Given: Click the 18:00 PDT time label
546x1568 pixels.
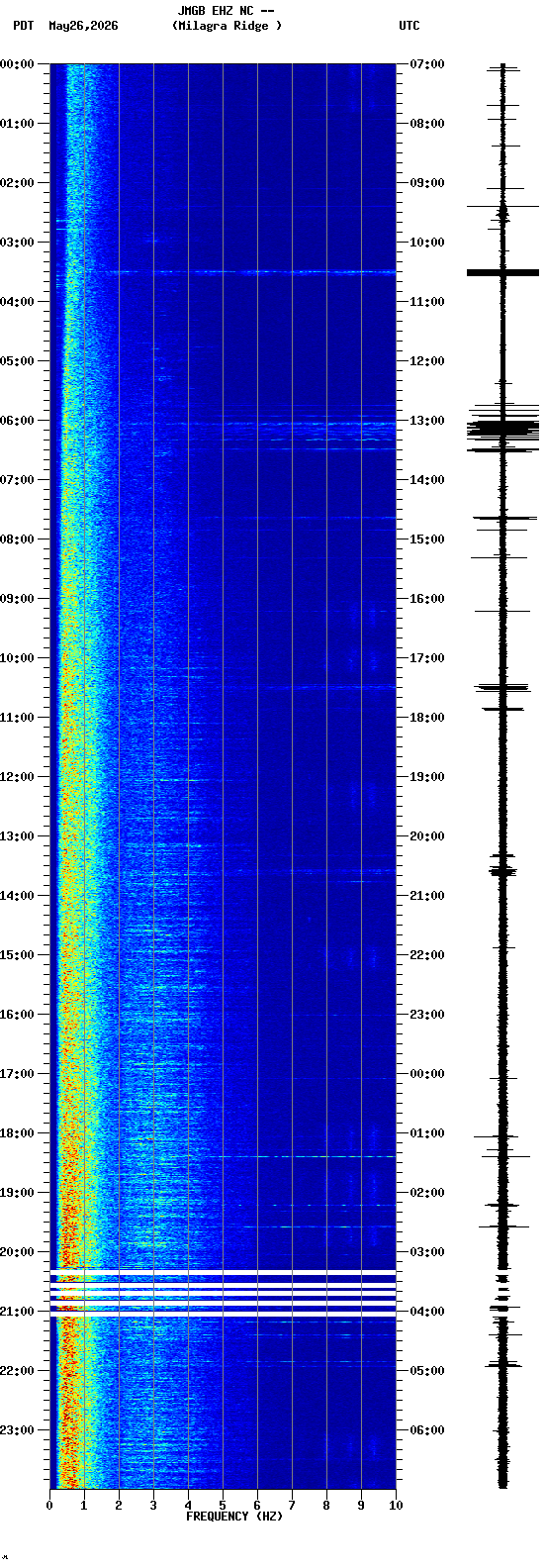Looking at the screenshot, I should click(x=17, y=1133).
